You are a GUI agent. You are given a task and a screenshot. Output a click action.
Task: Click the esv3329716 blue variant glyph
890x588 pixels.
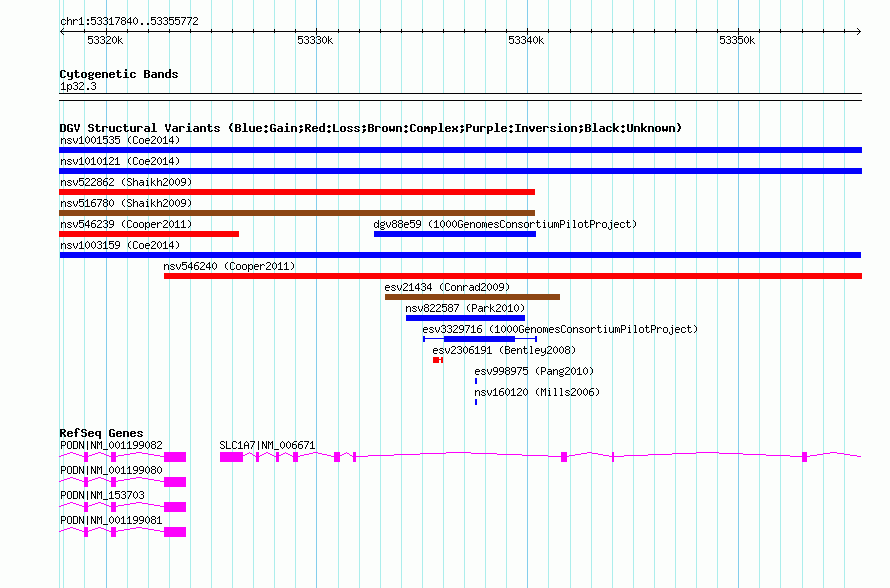(480, 339)
